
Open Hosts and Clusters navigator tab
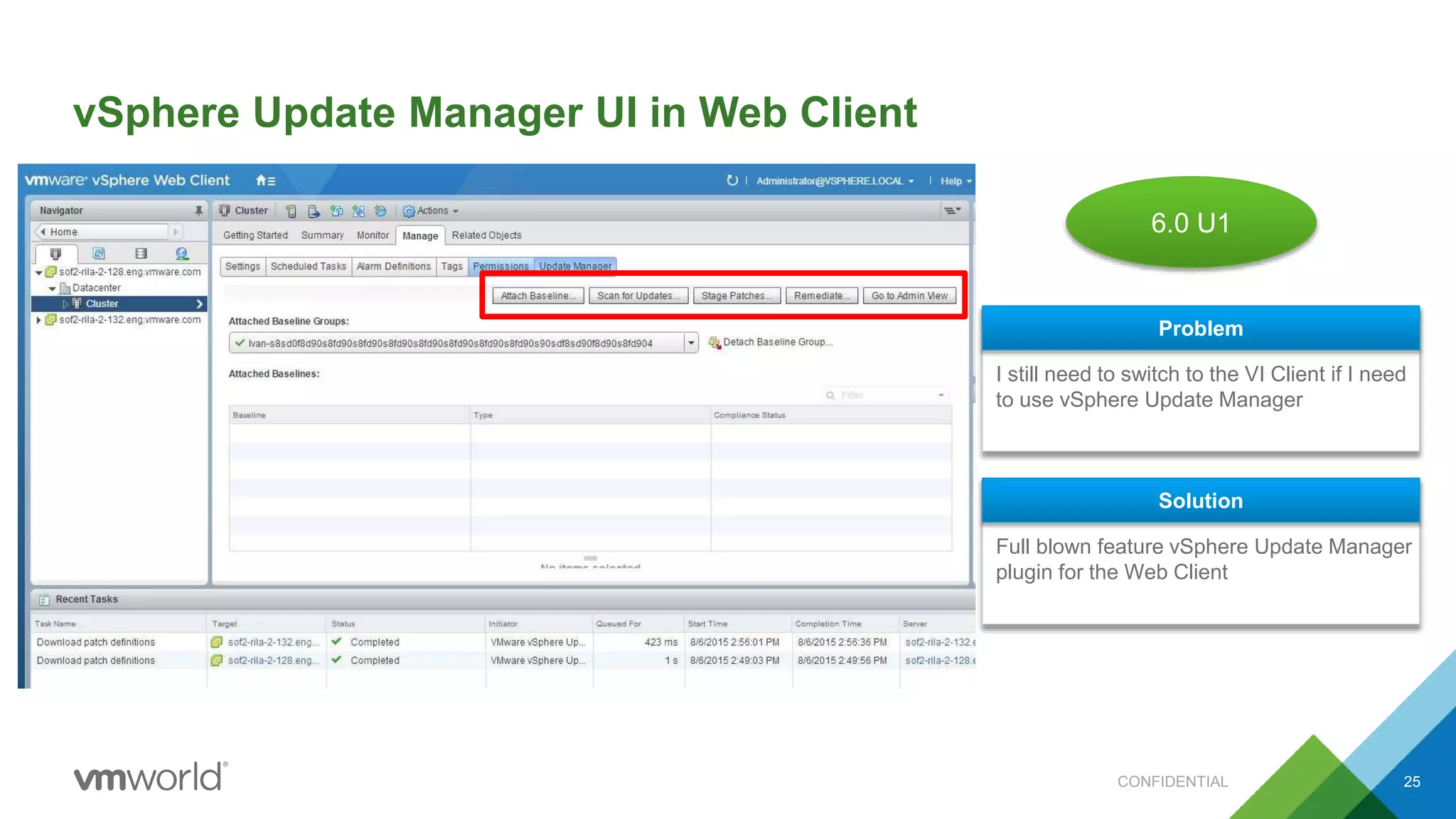[x=55, y=254]
